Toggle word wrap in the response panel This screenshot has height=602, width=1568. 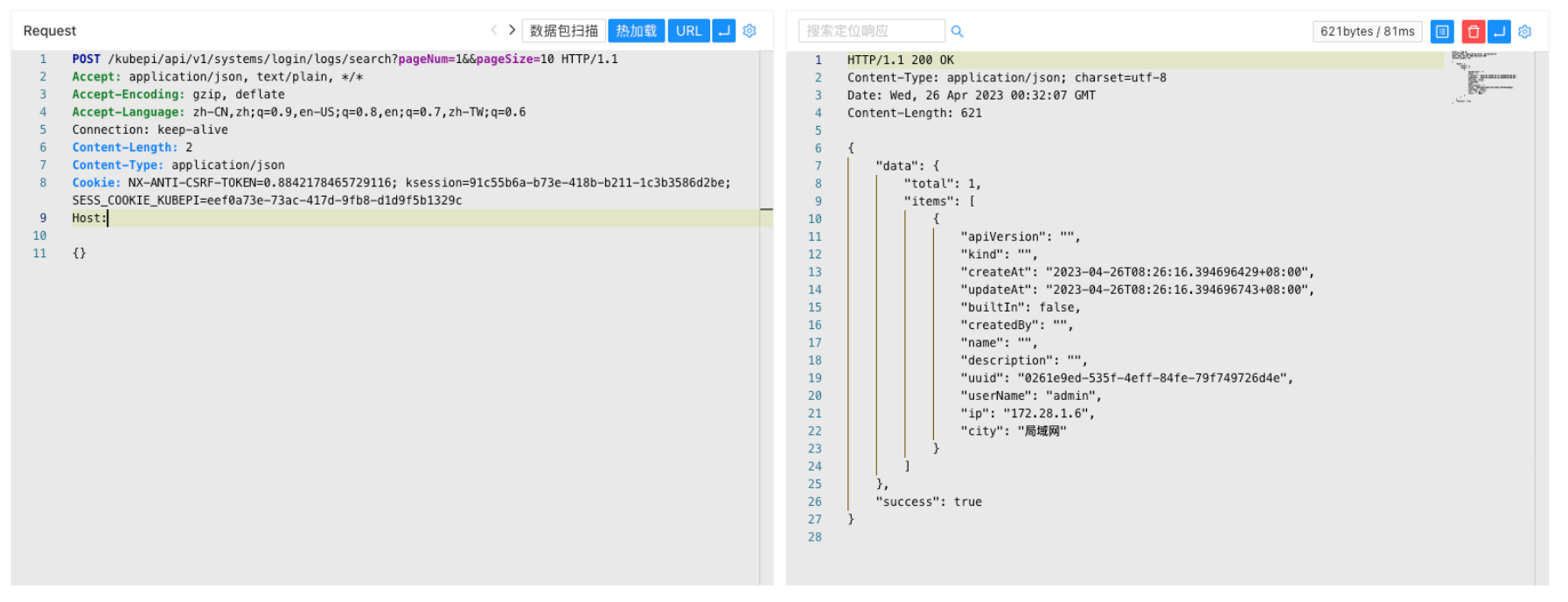1499,31
